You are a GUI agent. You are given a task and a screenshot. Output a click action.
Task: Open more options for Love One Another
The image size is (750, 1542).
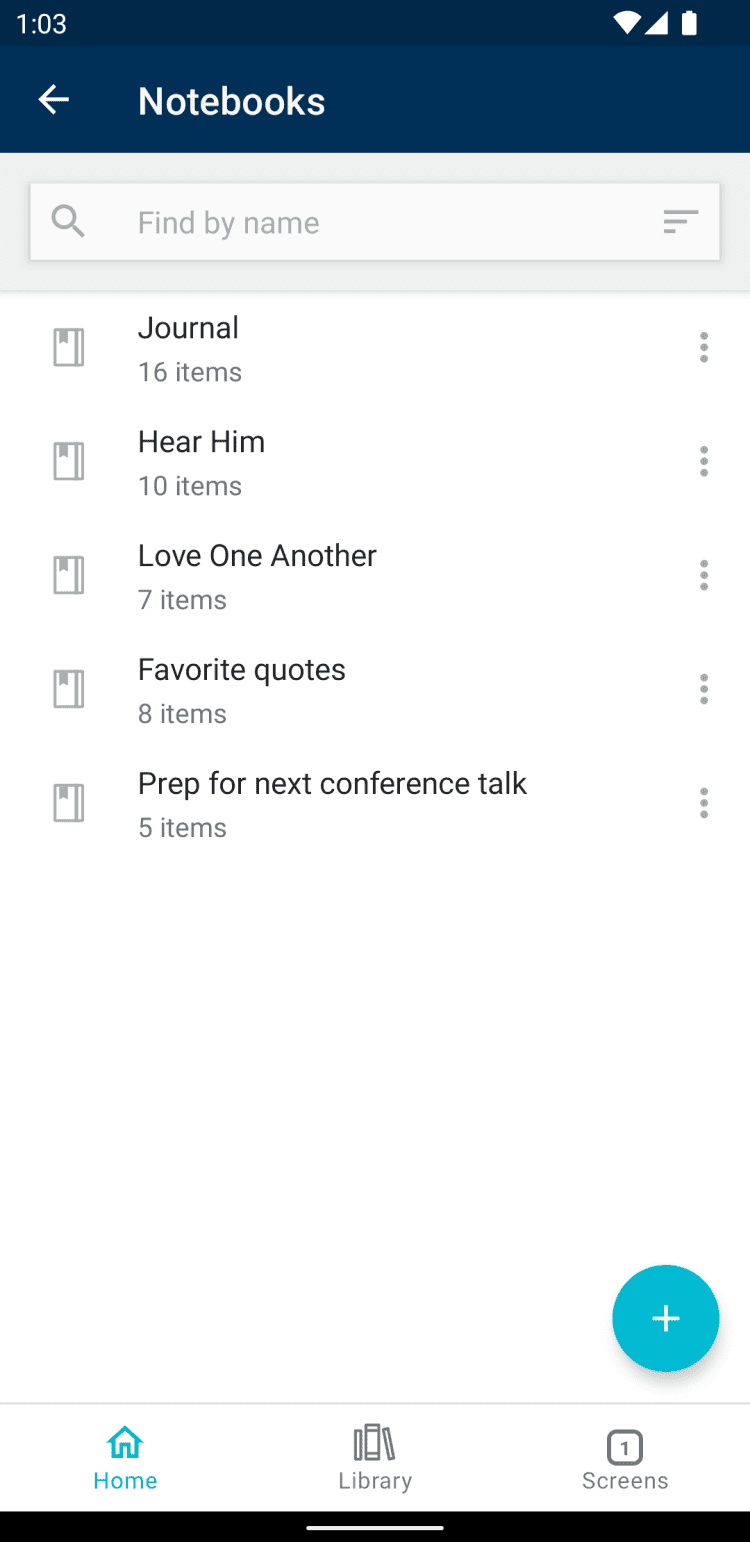coord(704,576)
